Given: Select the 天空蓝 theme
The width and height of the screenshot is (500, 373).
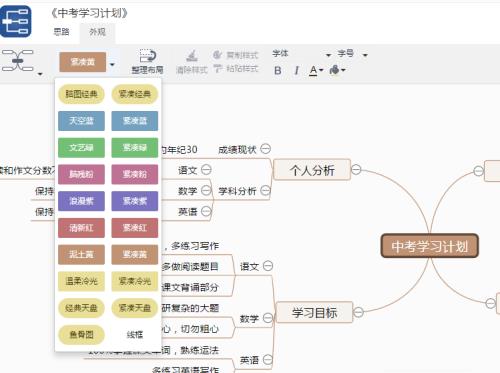Looking at the screenshot, I should point(81,121).
